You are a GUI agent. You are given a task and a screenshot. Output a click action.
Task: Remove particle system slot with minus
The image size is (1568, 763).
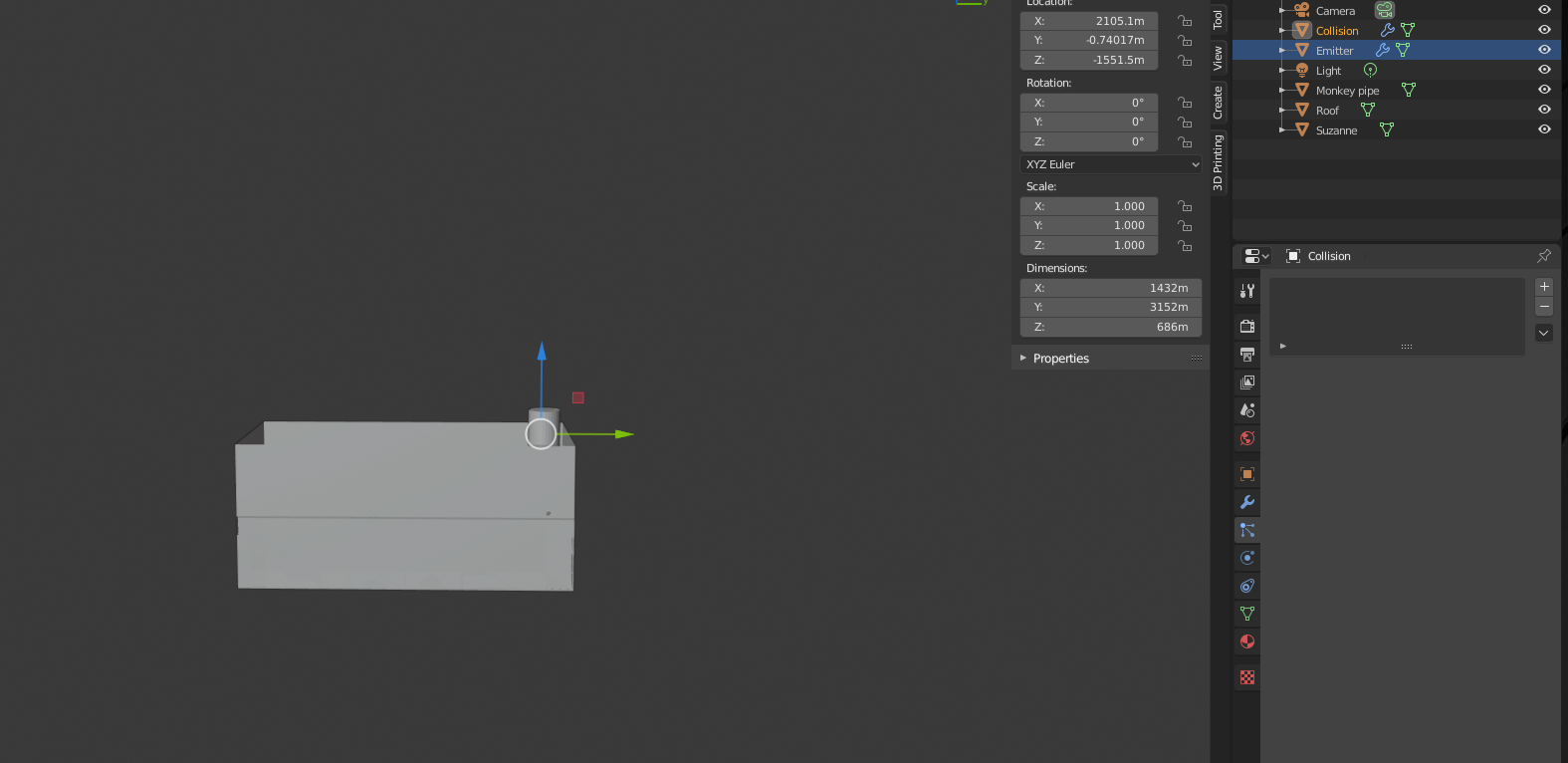1544,307
